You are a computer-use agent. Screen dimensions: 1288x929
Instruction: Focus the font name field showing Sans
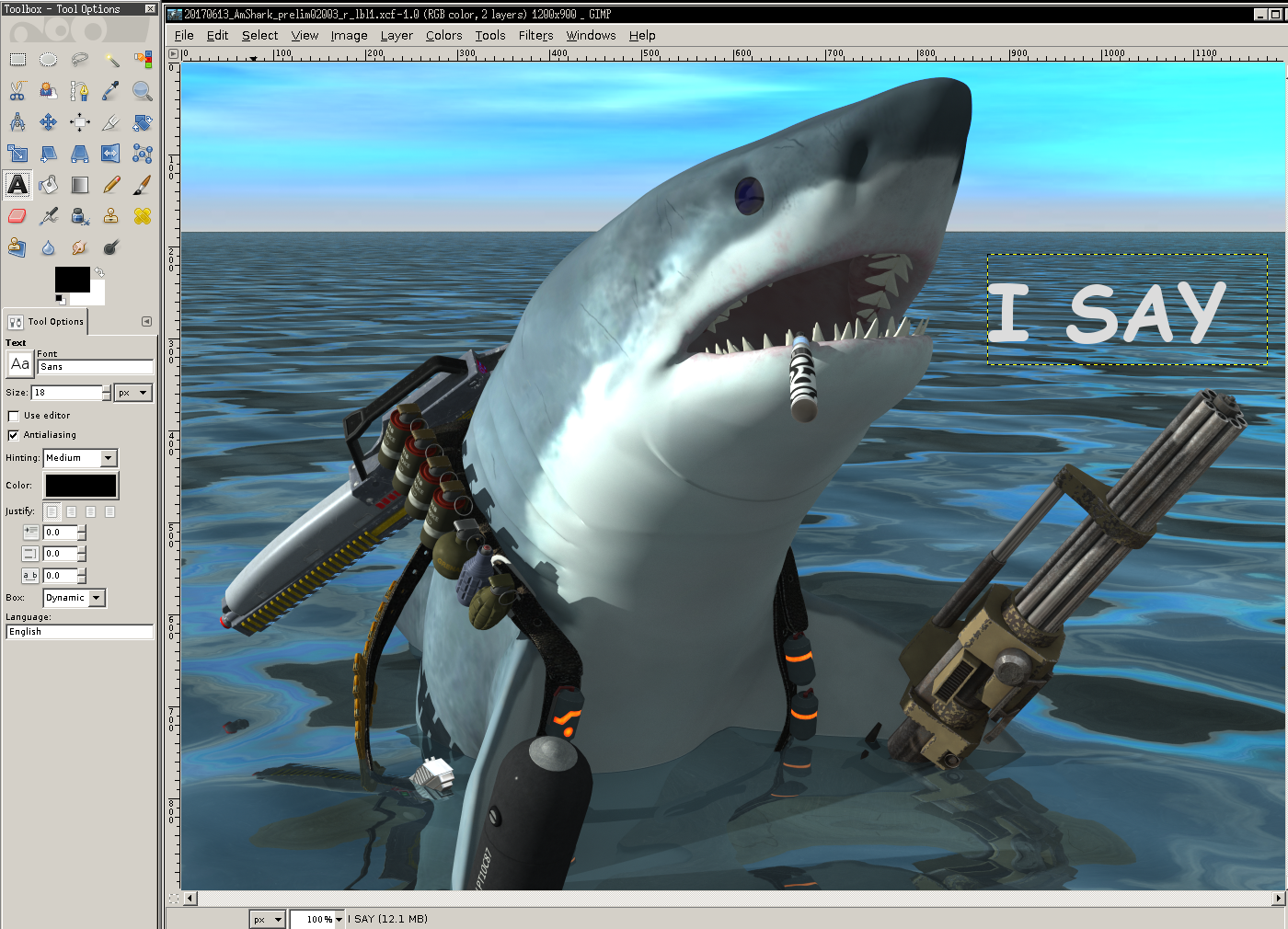coord(96,367)
